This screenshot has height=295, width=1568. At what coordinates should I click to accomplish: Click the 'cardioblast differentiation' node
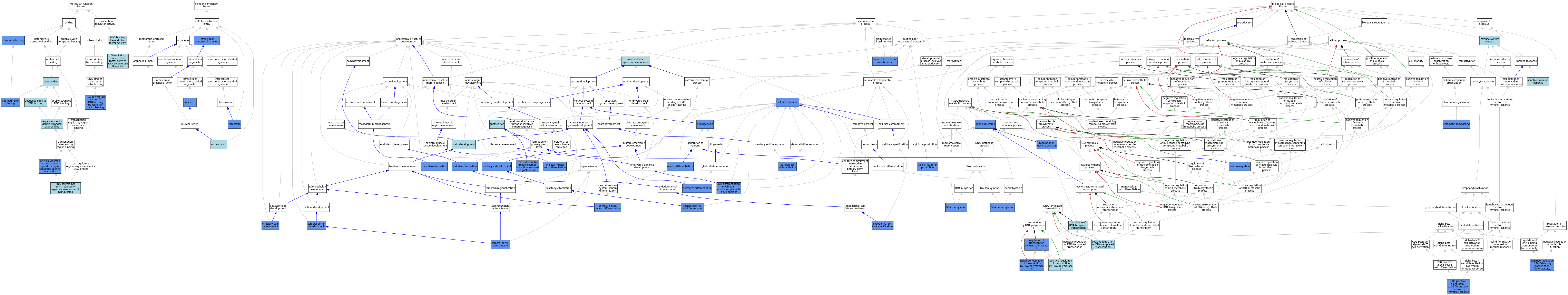788,166
